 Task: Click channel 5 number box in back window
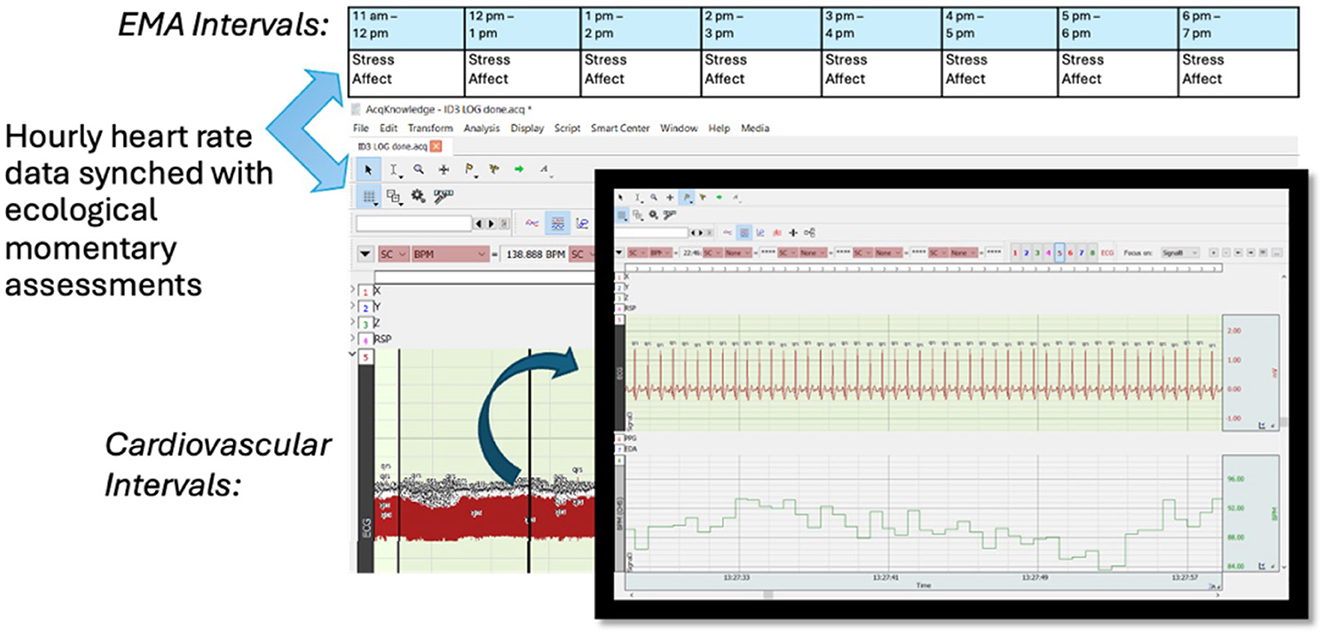(x=366, y=357)
